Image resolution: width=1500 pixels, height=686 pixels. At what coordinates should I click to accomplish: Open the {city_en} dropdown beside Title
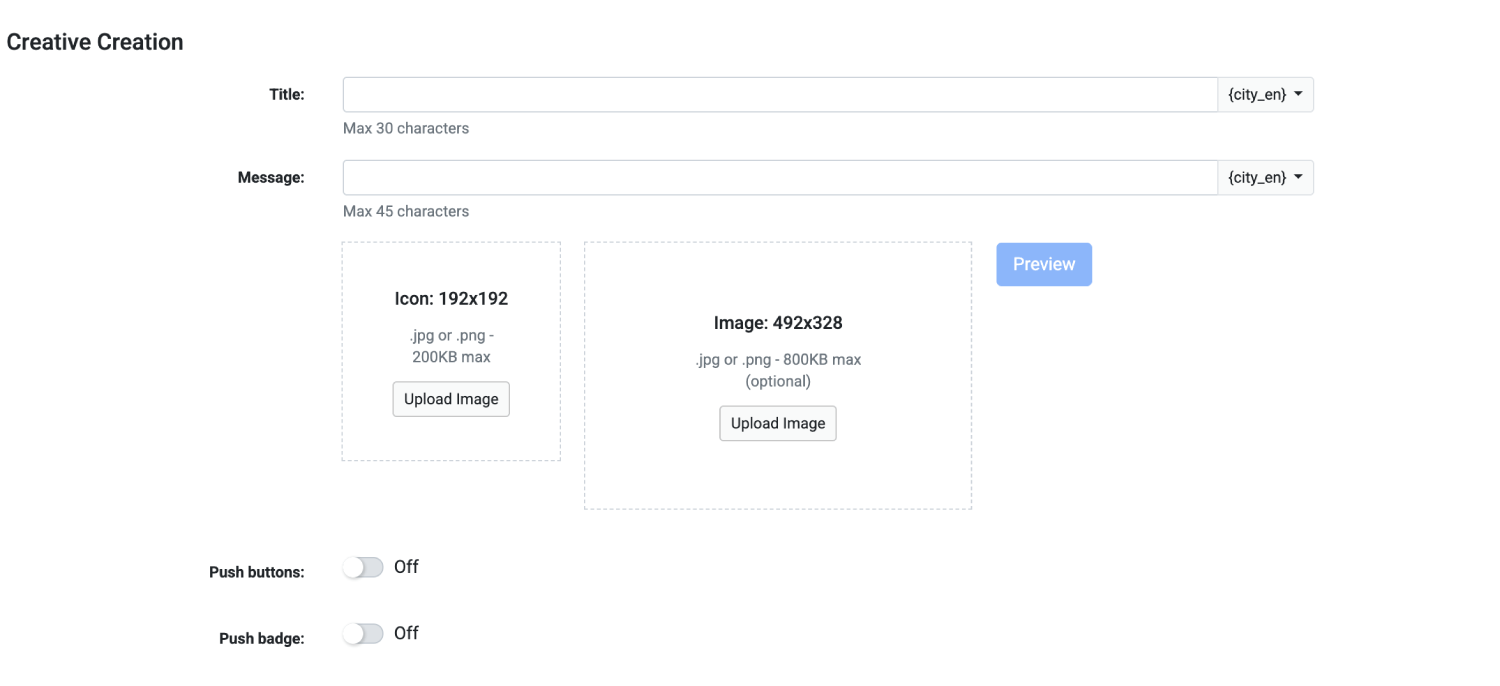click(1265, 95)
